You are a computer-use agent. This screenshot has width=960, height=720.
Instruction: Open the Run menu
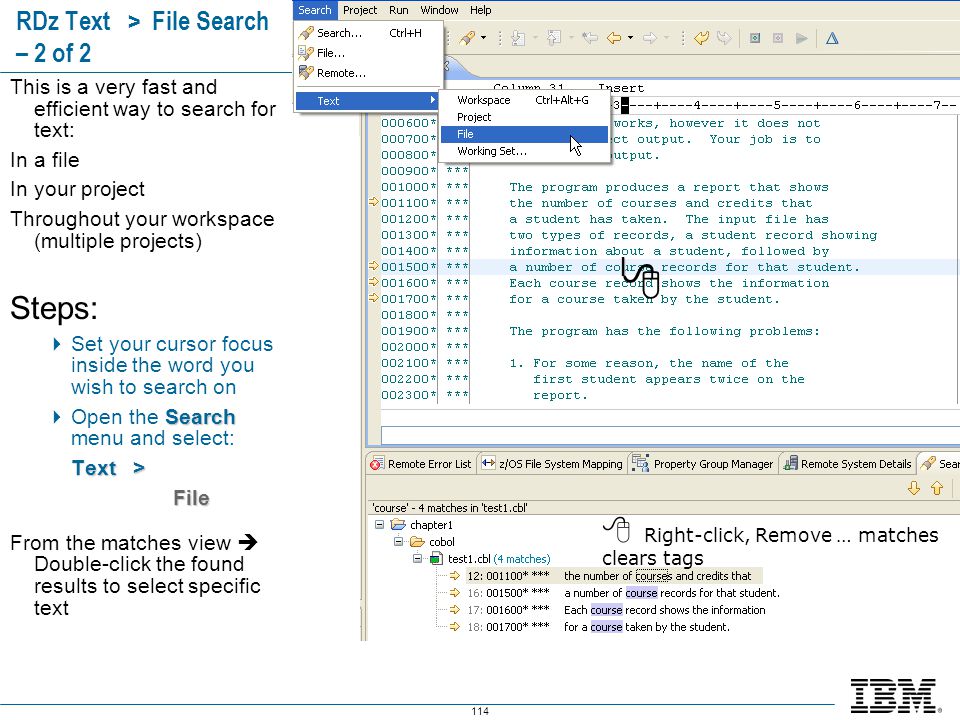pos(399,10)
